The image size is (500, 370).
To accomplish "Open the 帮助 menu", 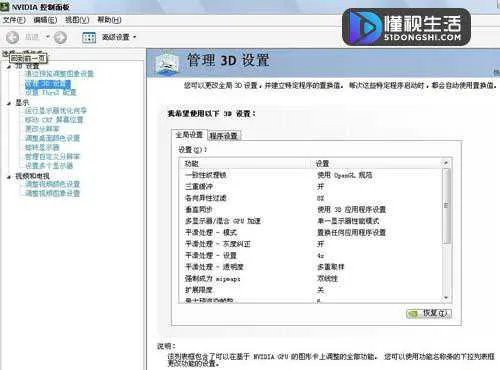I will click(x=109, y=20).
